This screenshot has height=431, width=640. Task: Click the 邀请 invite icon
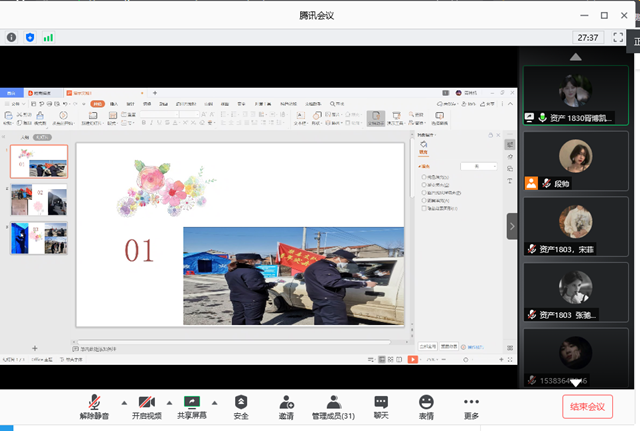(286, 406)
